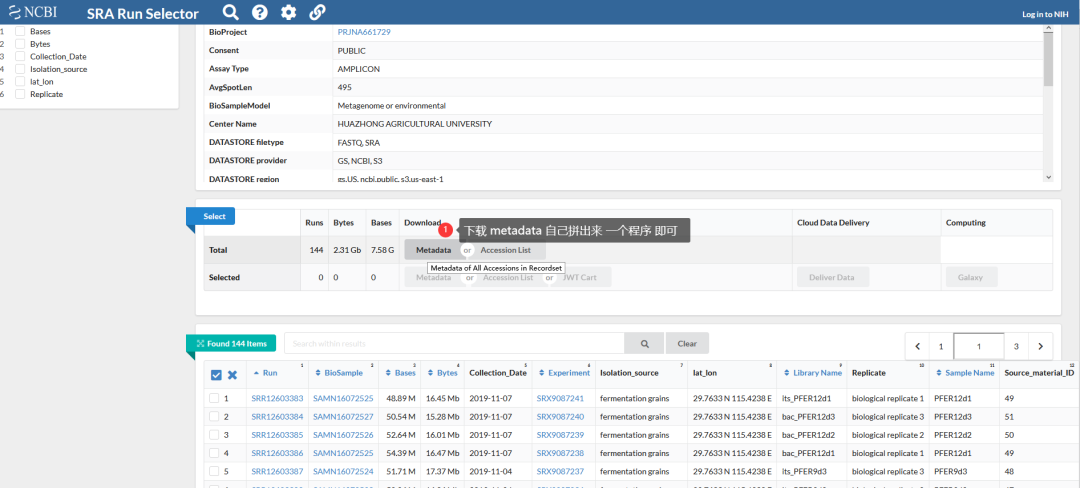Click the Isolation_source column header
This screenshot has width=1080, height=488.
[x=630, y=372]
